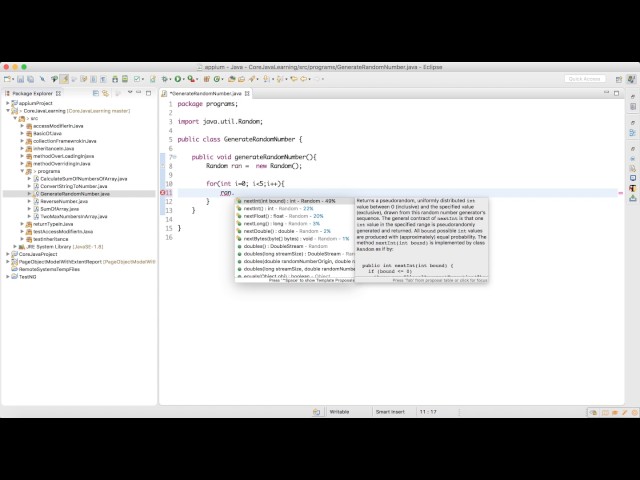This screenshot has width=640, height=480.
Task: Select the collectionFramewrokInJava package
Action: [64, 141]
